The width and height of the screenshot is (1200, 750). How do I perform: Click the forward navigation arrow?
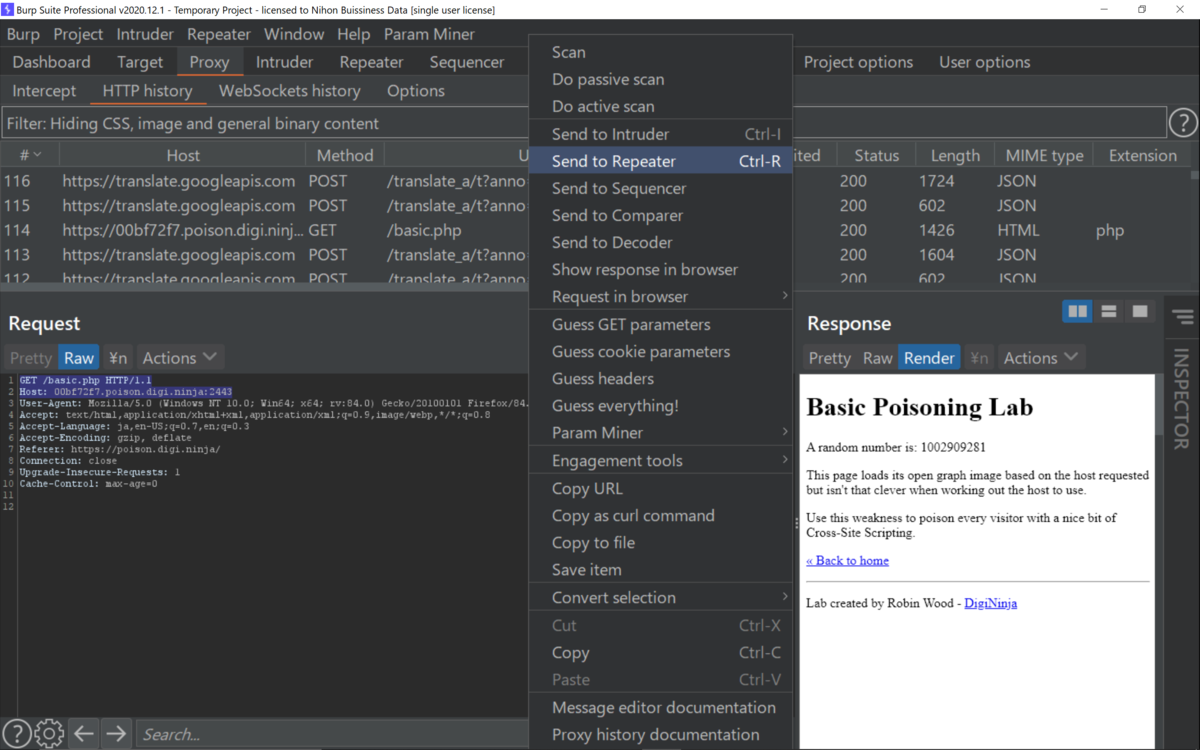click(116, 733)
